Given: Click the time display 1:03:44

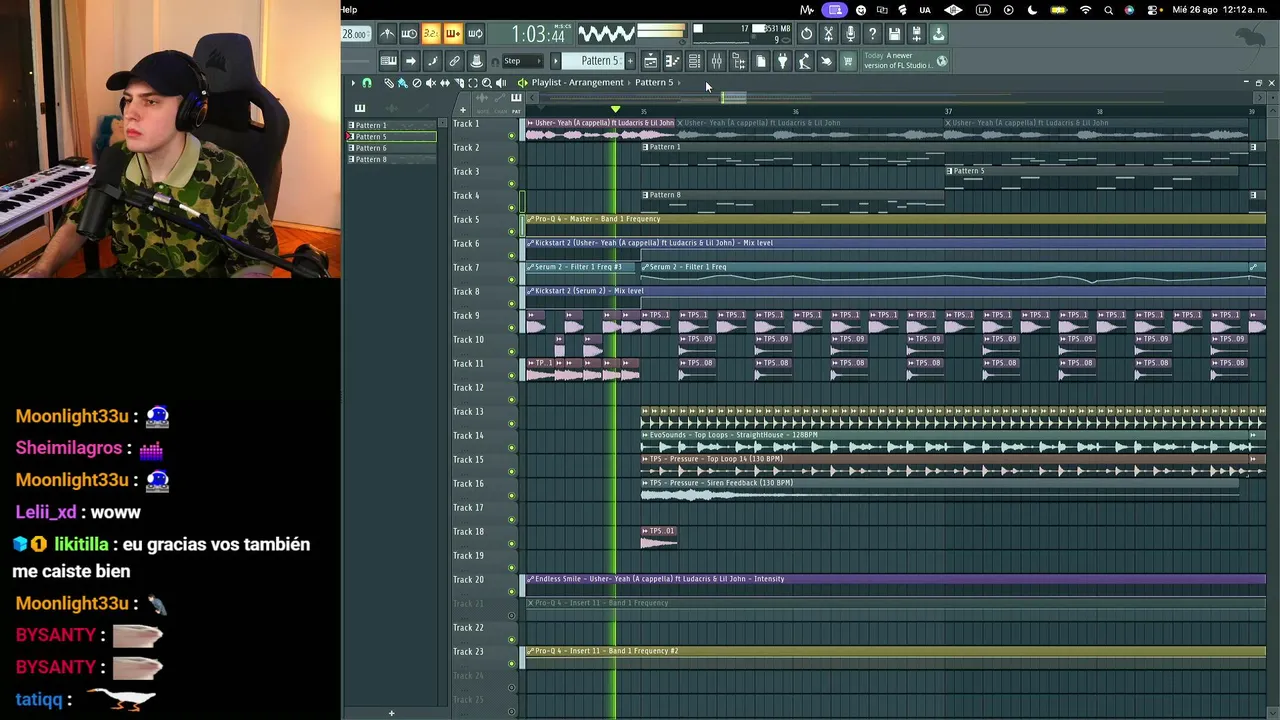Looking at the screenshot, I should (539, 35).
